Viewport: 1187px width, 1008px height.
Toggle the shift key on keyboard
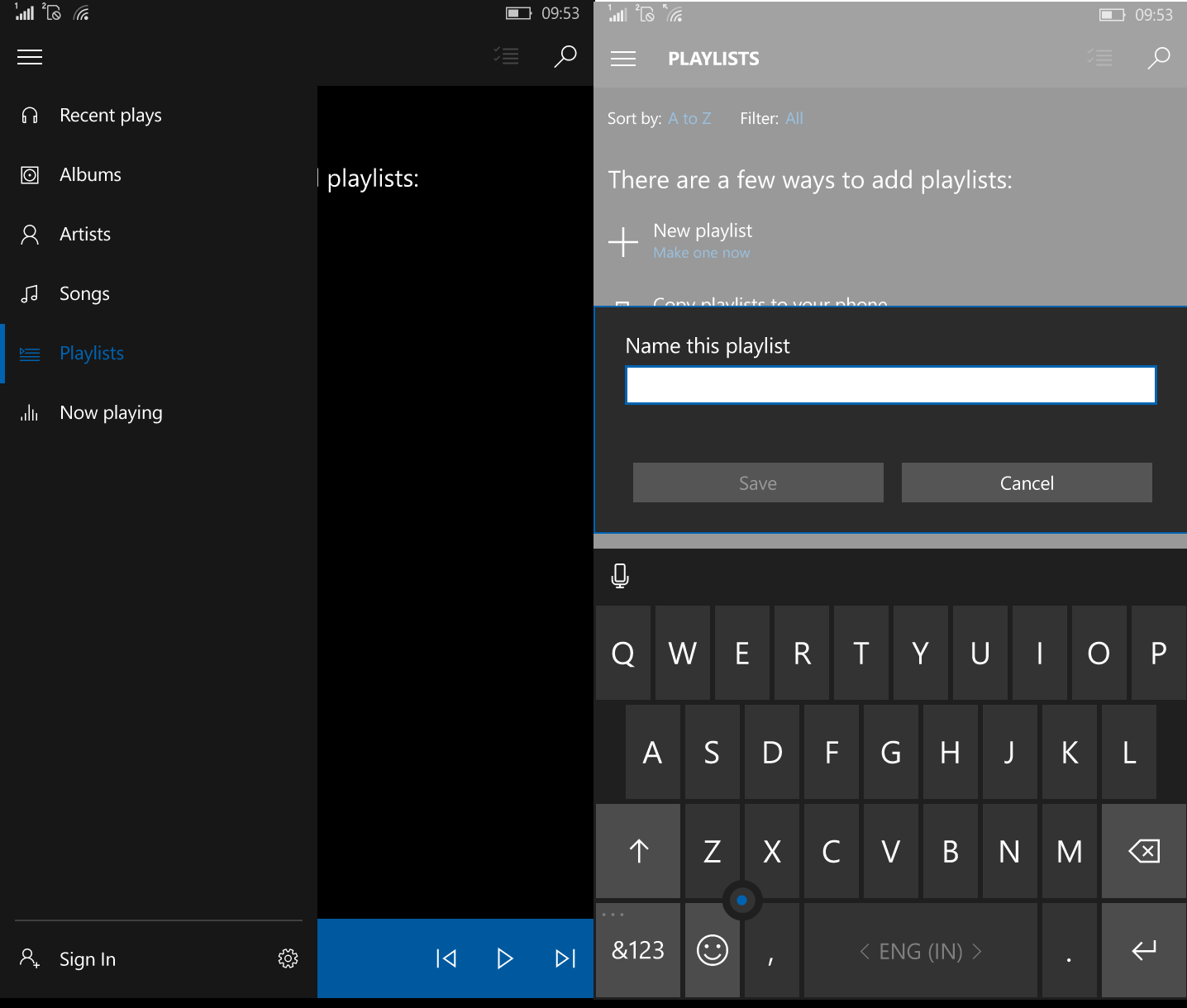pyautogui.click(x=638, y=851)
